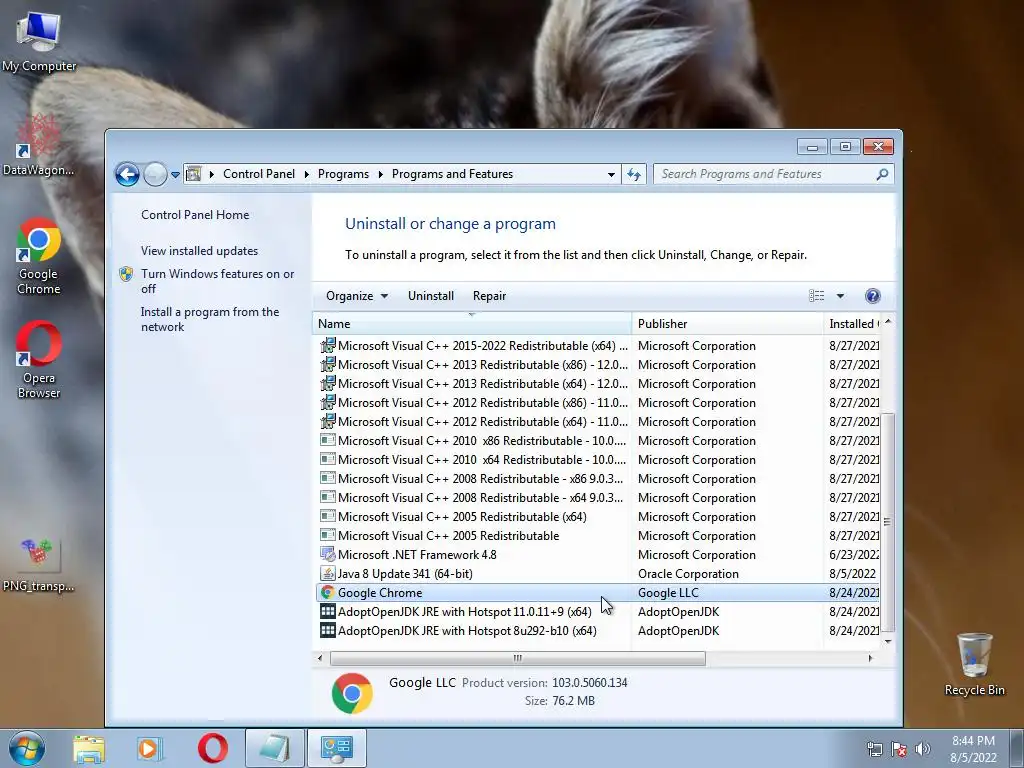Open Help with the question mark icon
1024x768 pixels.
pyautogui.click(x=872, y=296)
